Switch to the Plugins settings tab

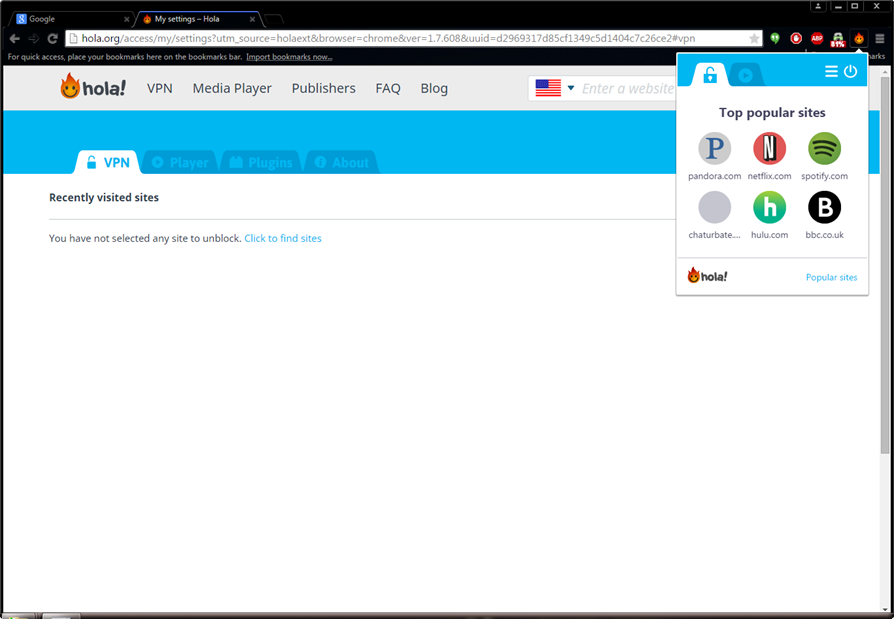pos(261,162)
